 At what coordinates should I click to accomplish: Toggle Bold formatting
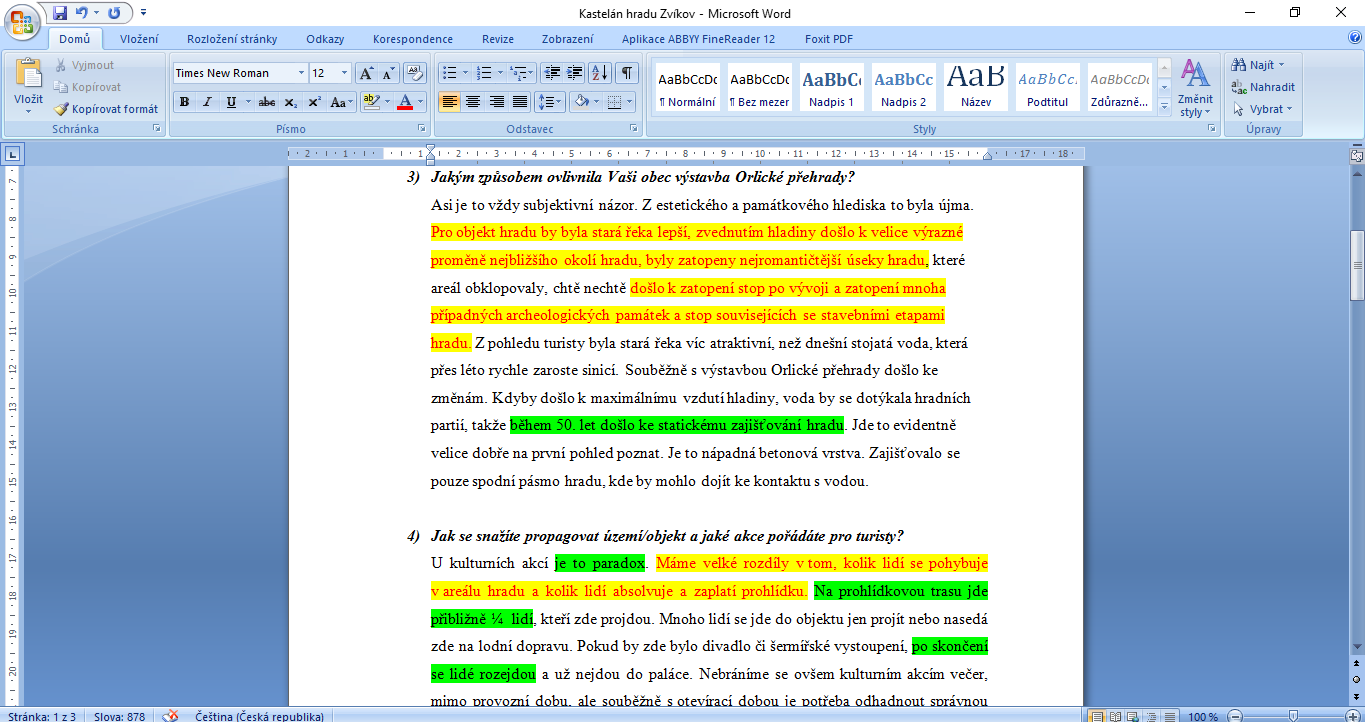tap(184, 102)
